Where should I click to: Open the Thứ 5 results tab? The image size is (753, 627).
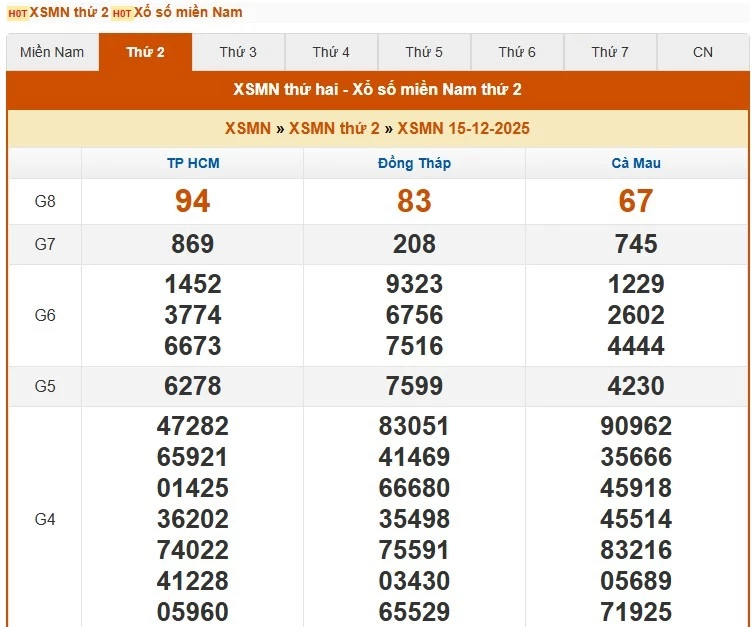[424, 52]
